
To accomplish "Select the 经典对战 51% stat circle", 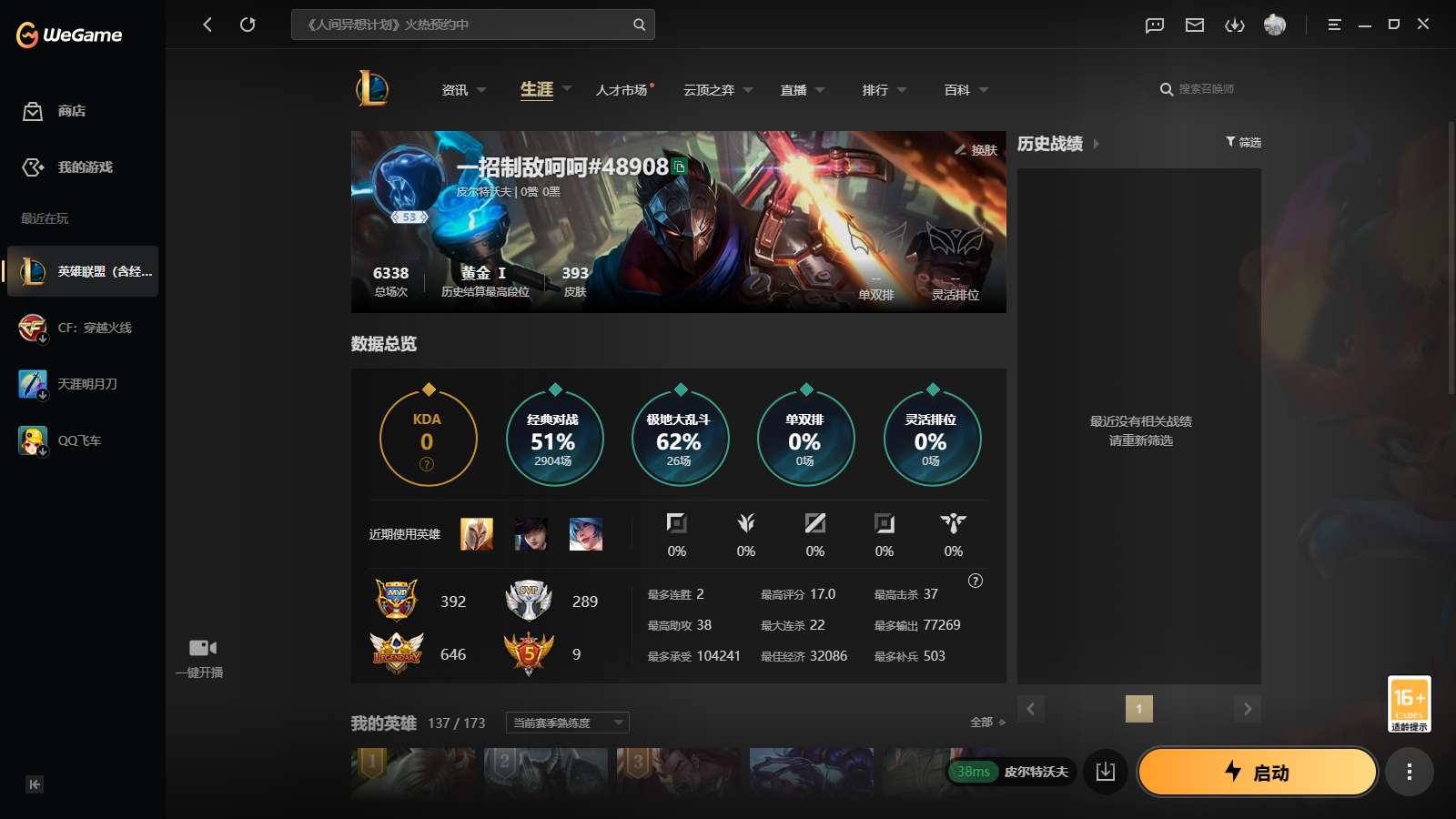I will click(554, 438).
